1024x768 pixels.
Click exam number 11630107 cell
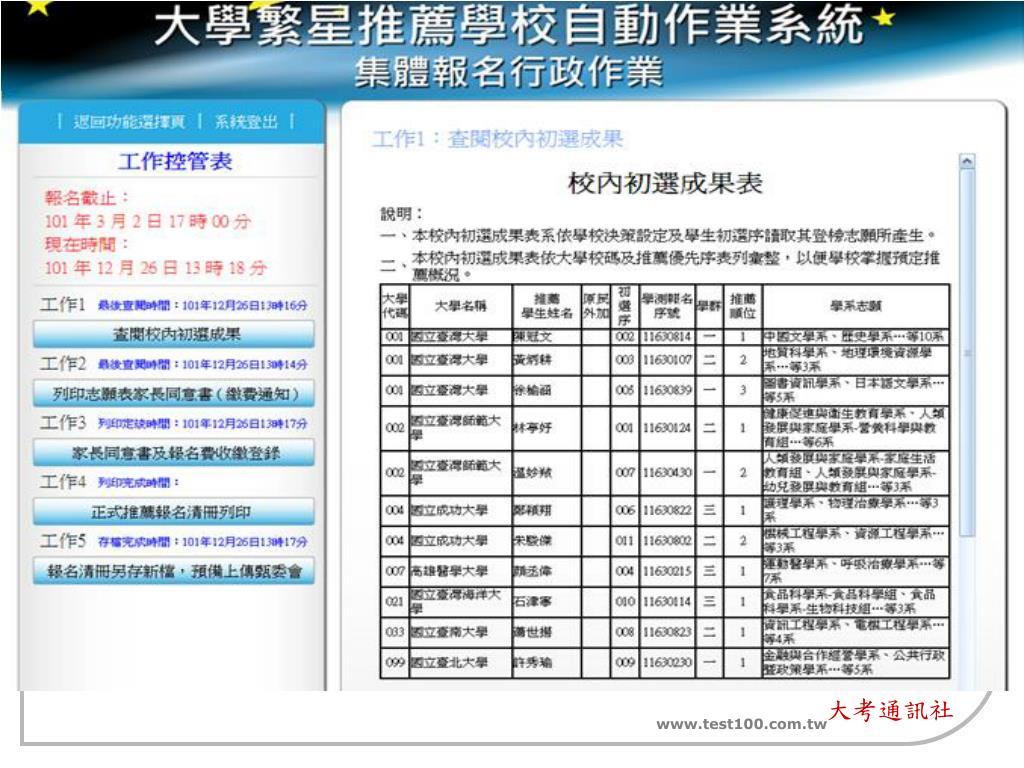[x=667, y=360]
